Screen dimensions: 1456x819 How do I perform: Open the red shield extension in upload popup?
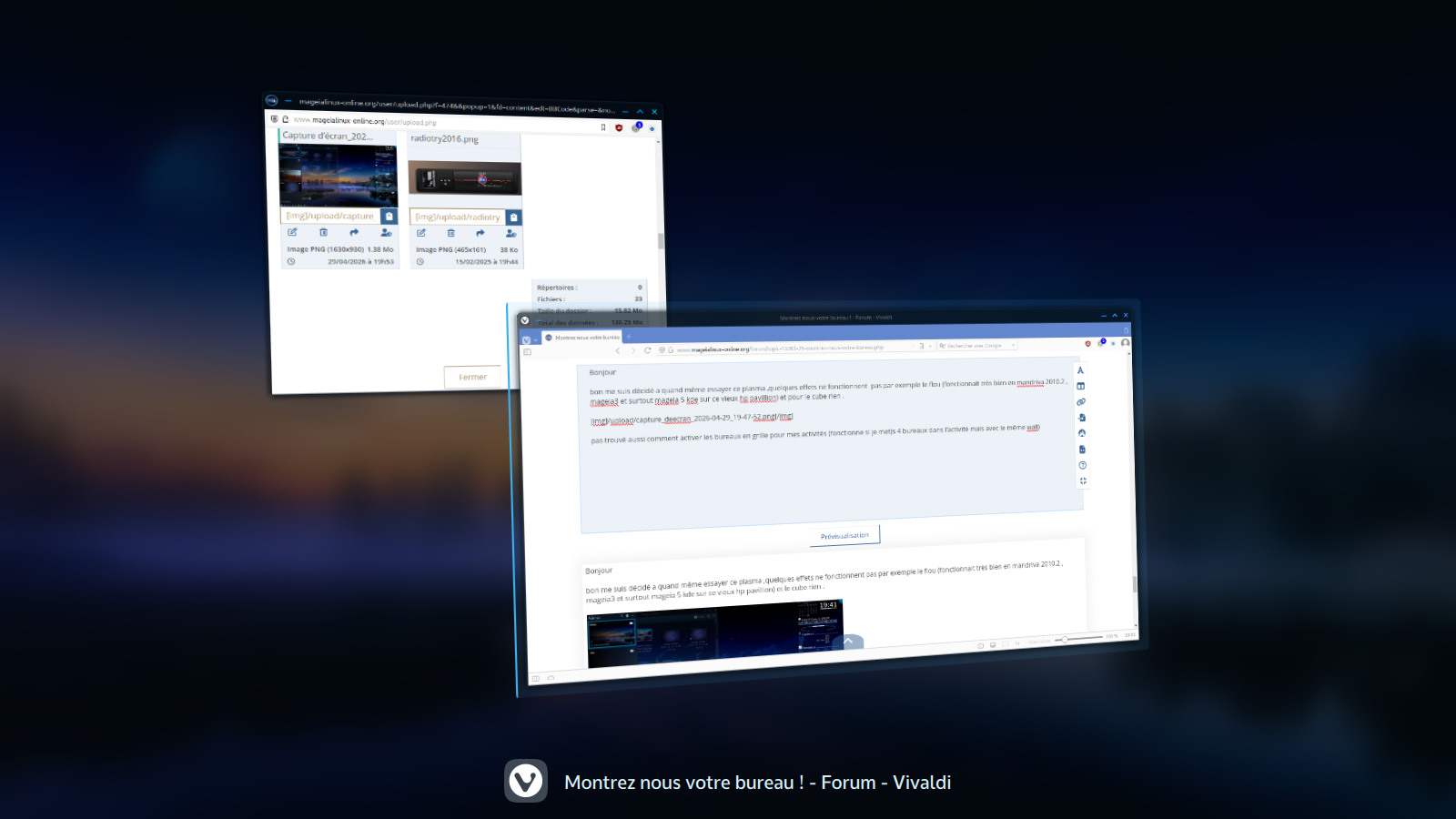click(619, 127)
